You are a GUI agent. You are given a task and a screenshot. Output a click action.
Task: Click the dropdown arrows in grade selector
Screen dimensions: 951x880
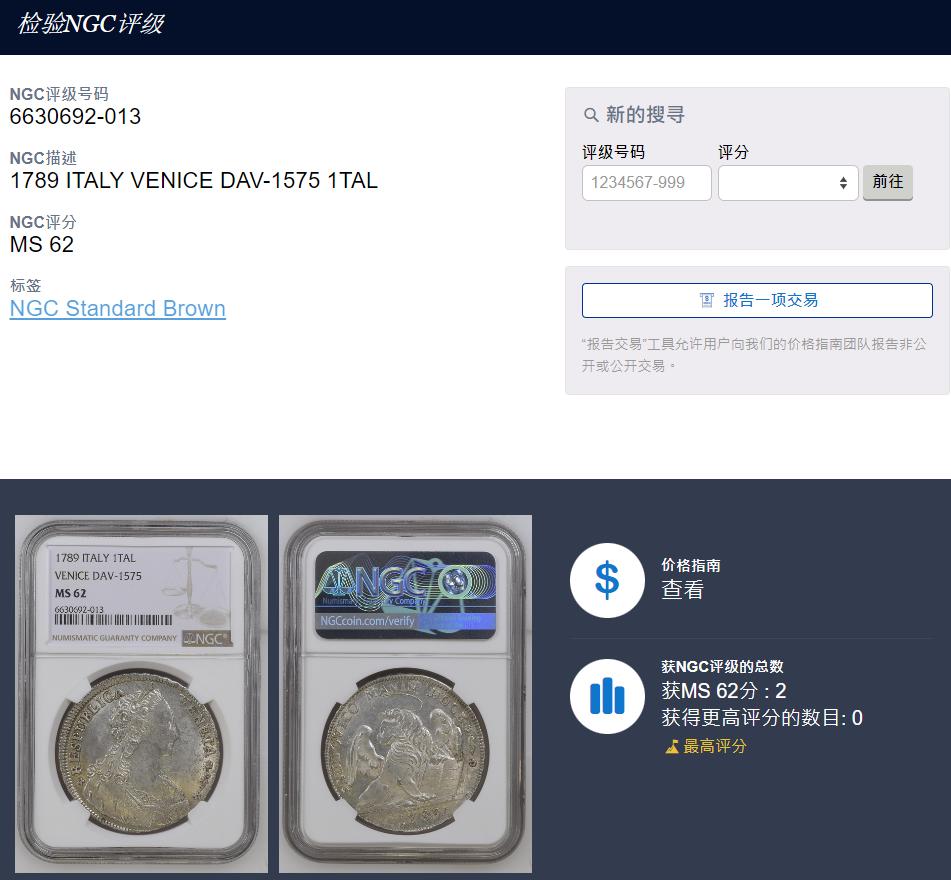[843, 183]
